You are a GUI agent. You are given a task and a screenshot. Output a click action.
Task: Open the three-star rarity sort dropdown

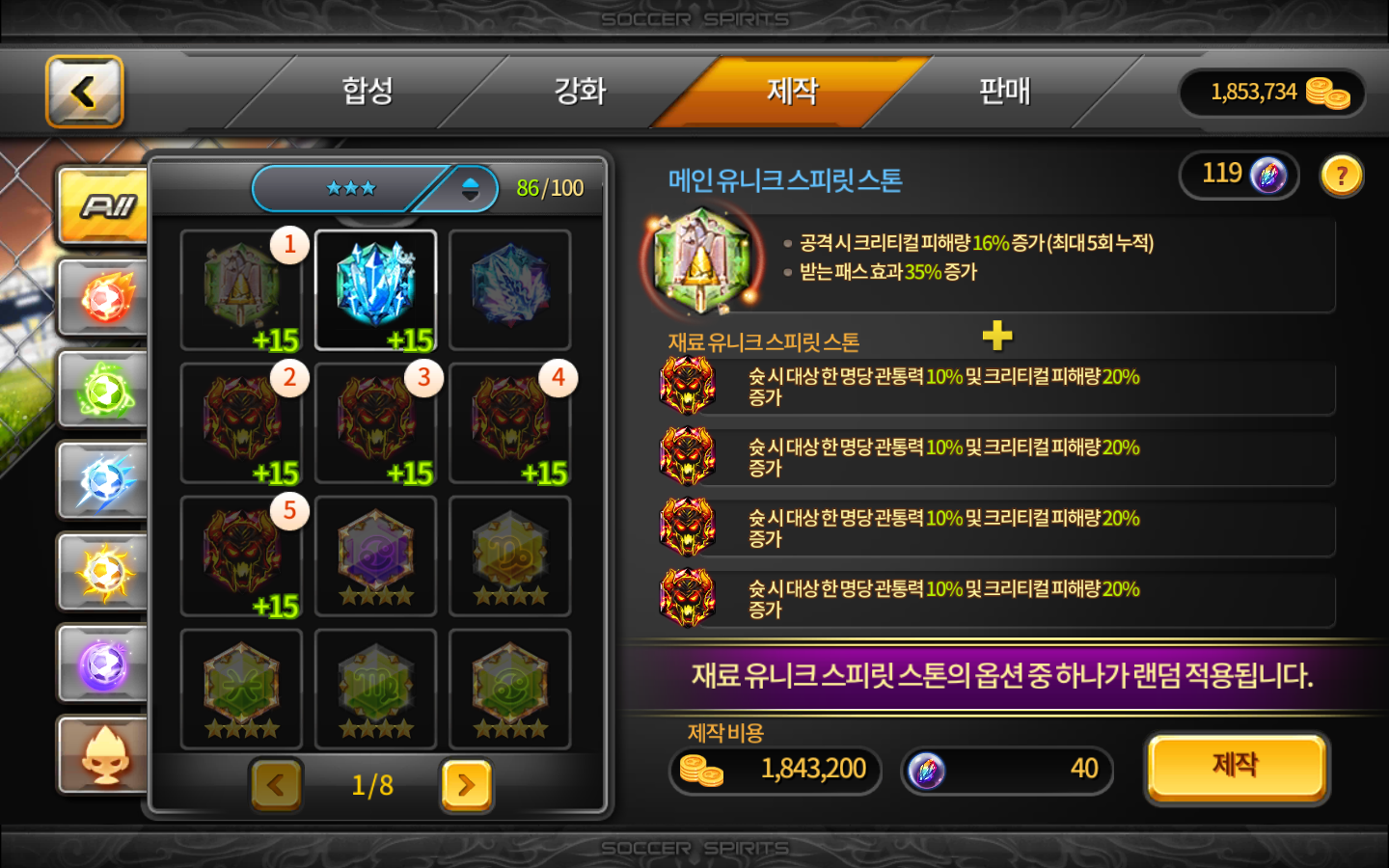point(375,188)
